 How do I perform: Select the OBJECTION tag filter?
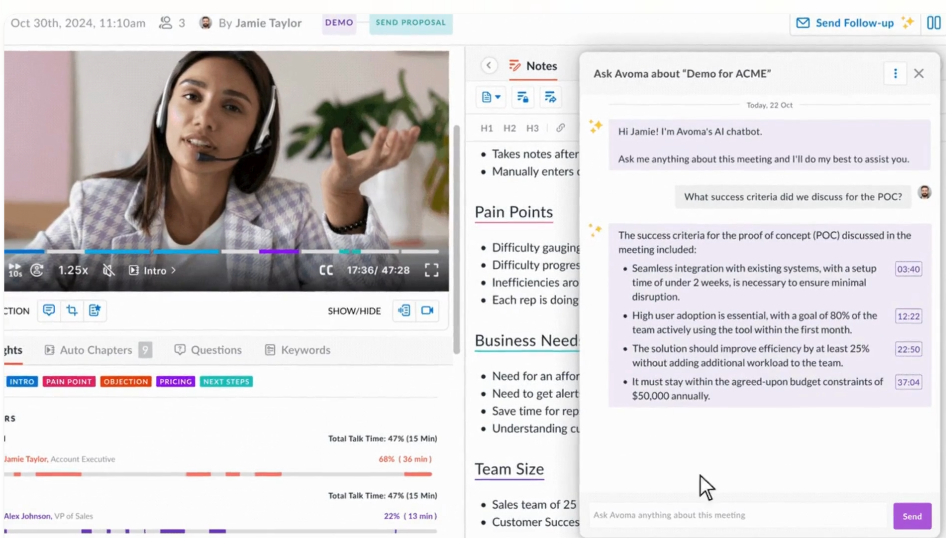point(125,381)
